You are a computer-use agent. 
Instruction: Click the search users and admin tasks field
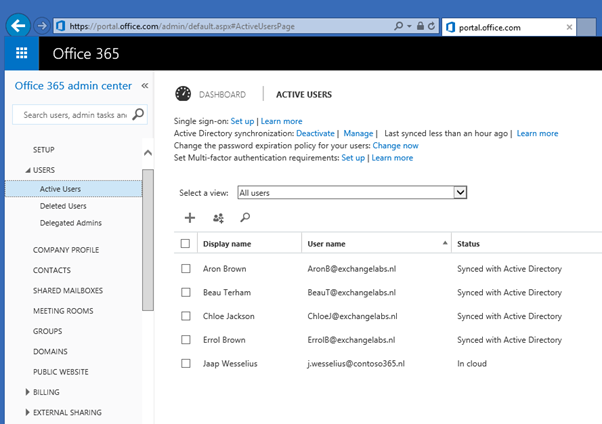click(74, 115)
